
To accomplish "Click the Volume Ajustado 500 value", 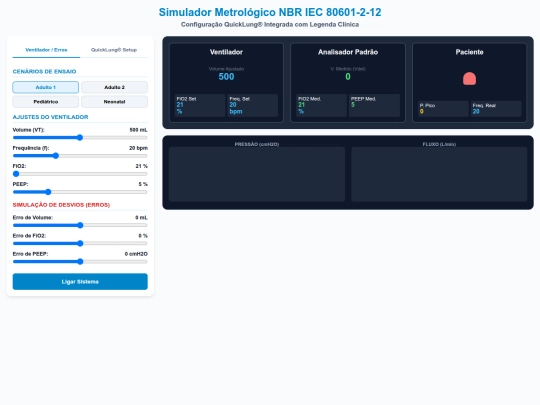I will pos(226,77).
